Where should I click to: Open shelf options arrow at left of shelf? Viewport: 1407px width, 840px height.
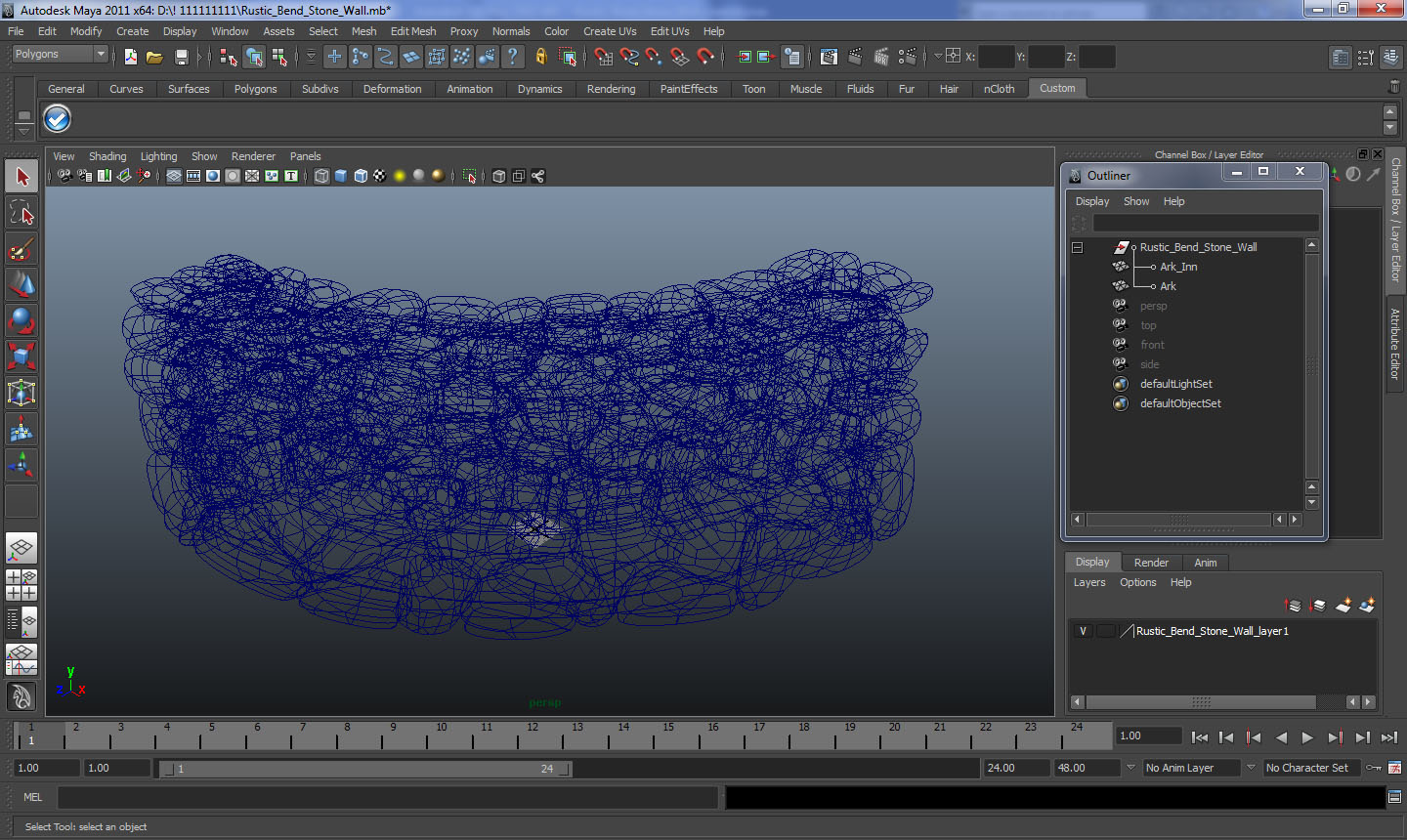click(x=23, y=131)
